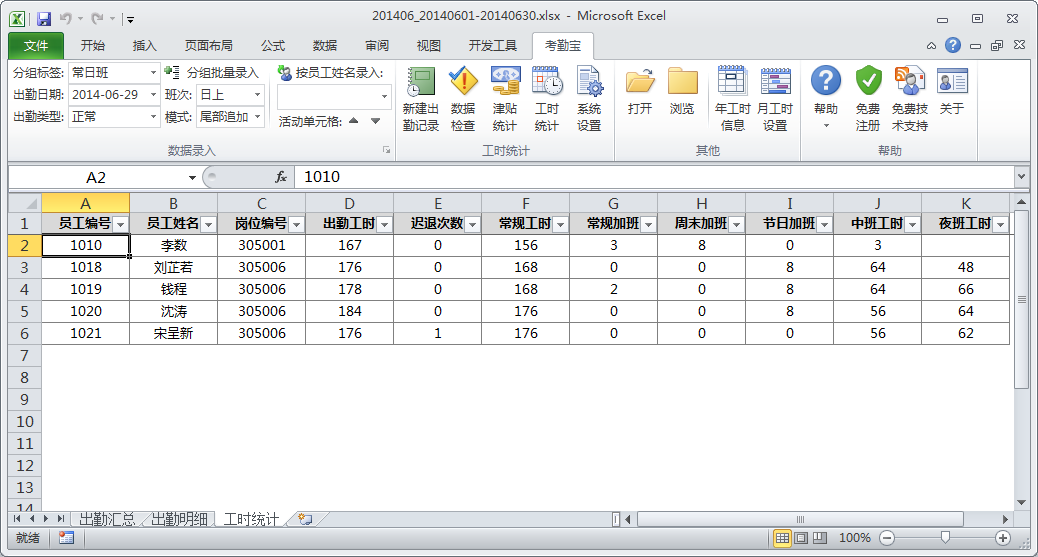Switch to the 公式 ribbon tab
Viewport: 1038px width, 557px height.
coord(273,46)
